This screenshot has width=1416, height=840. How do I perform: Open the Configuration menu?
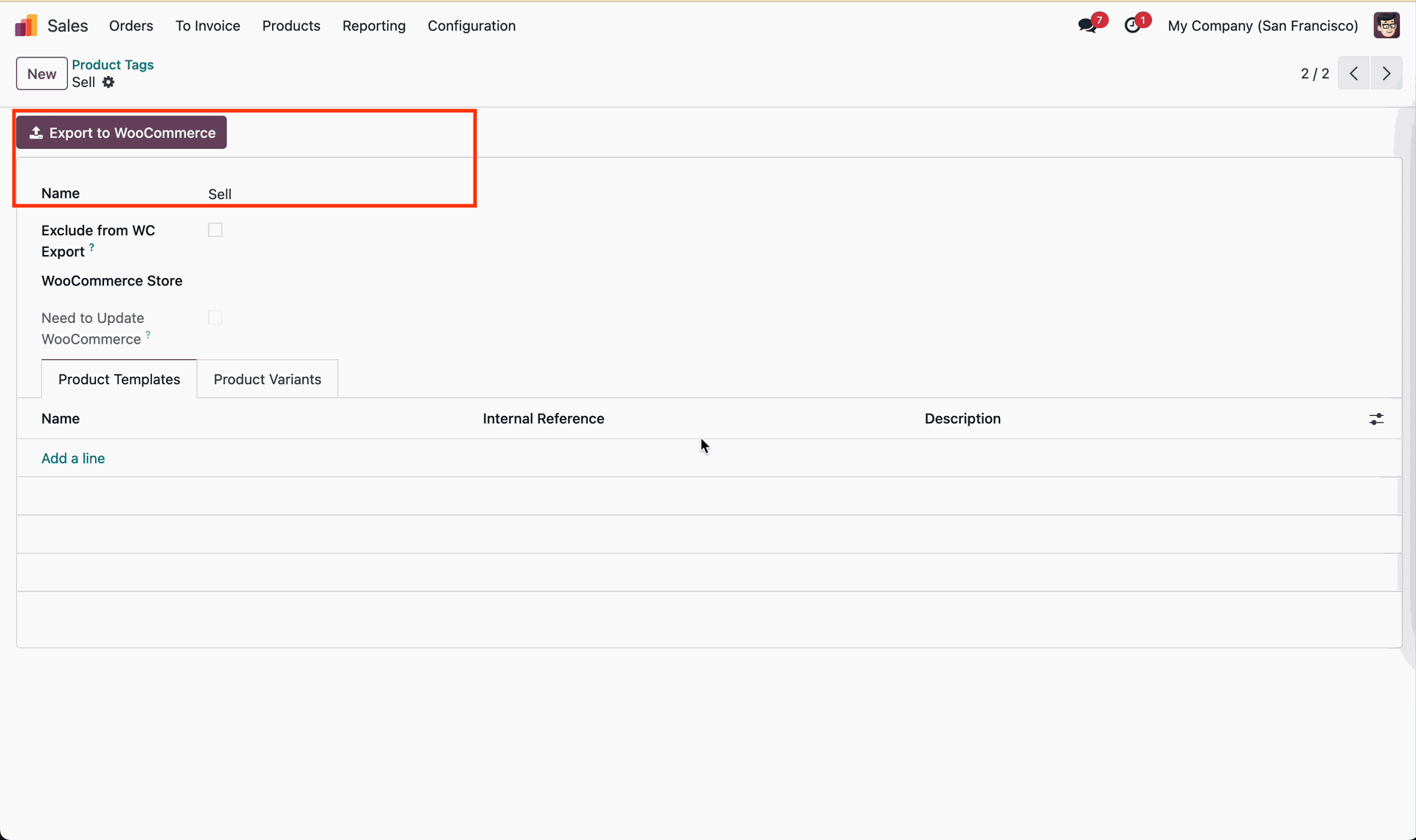pos(472,26)
